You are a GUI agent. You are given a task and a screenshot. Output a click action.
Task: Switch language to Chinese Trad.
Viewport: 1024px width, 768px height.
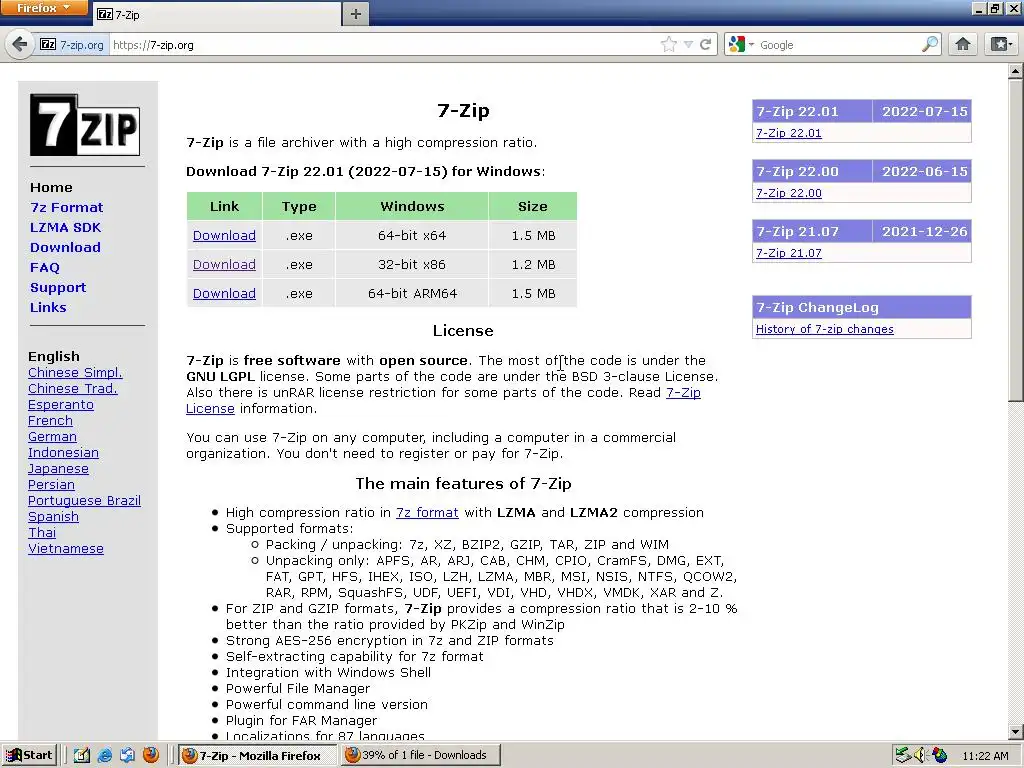coord(72,389)
